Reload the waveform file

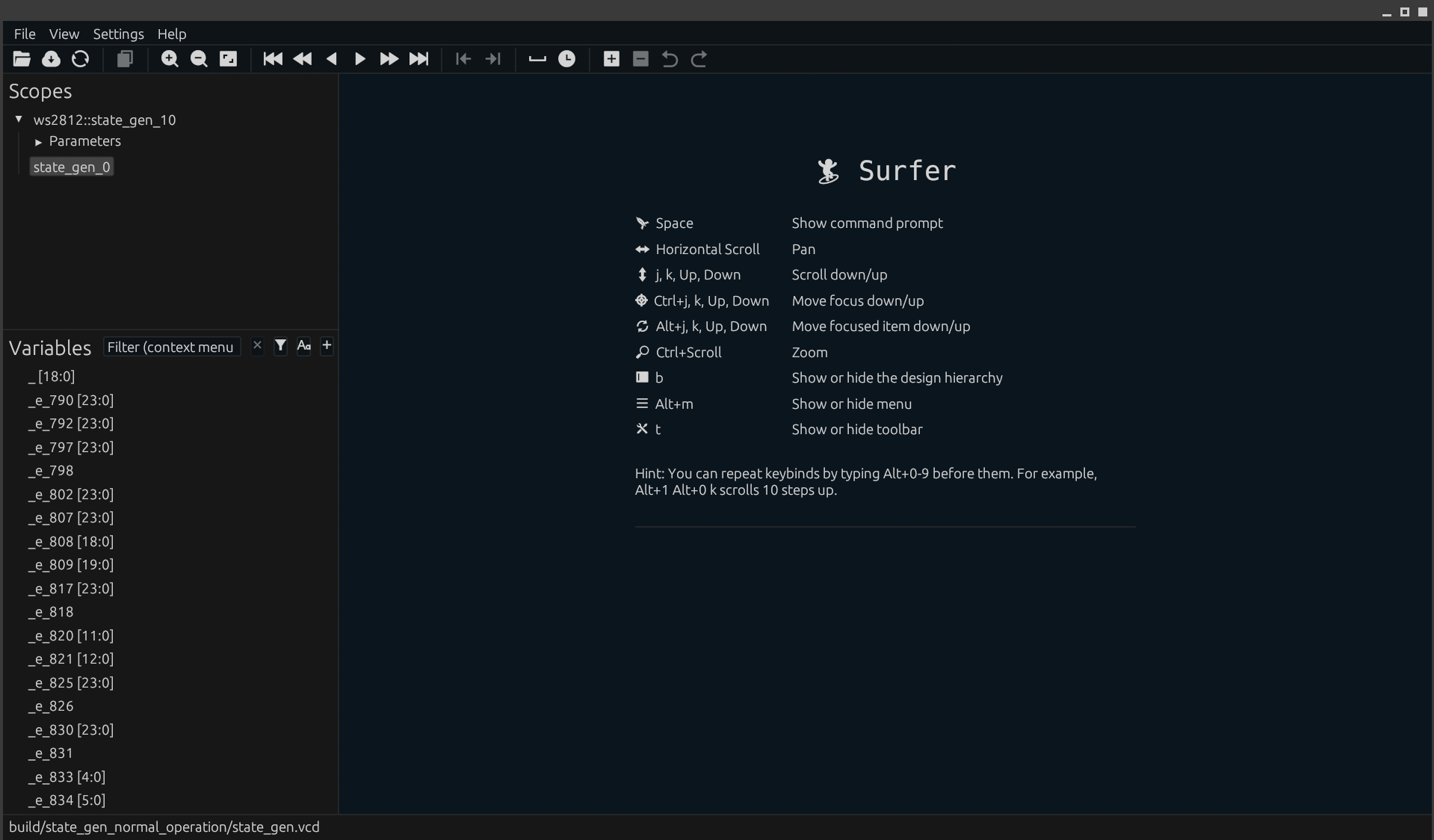coord(80,59)
